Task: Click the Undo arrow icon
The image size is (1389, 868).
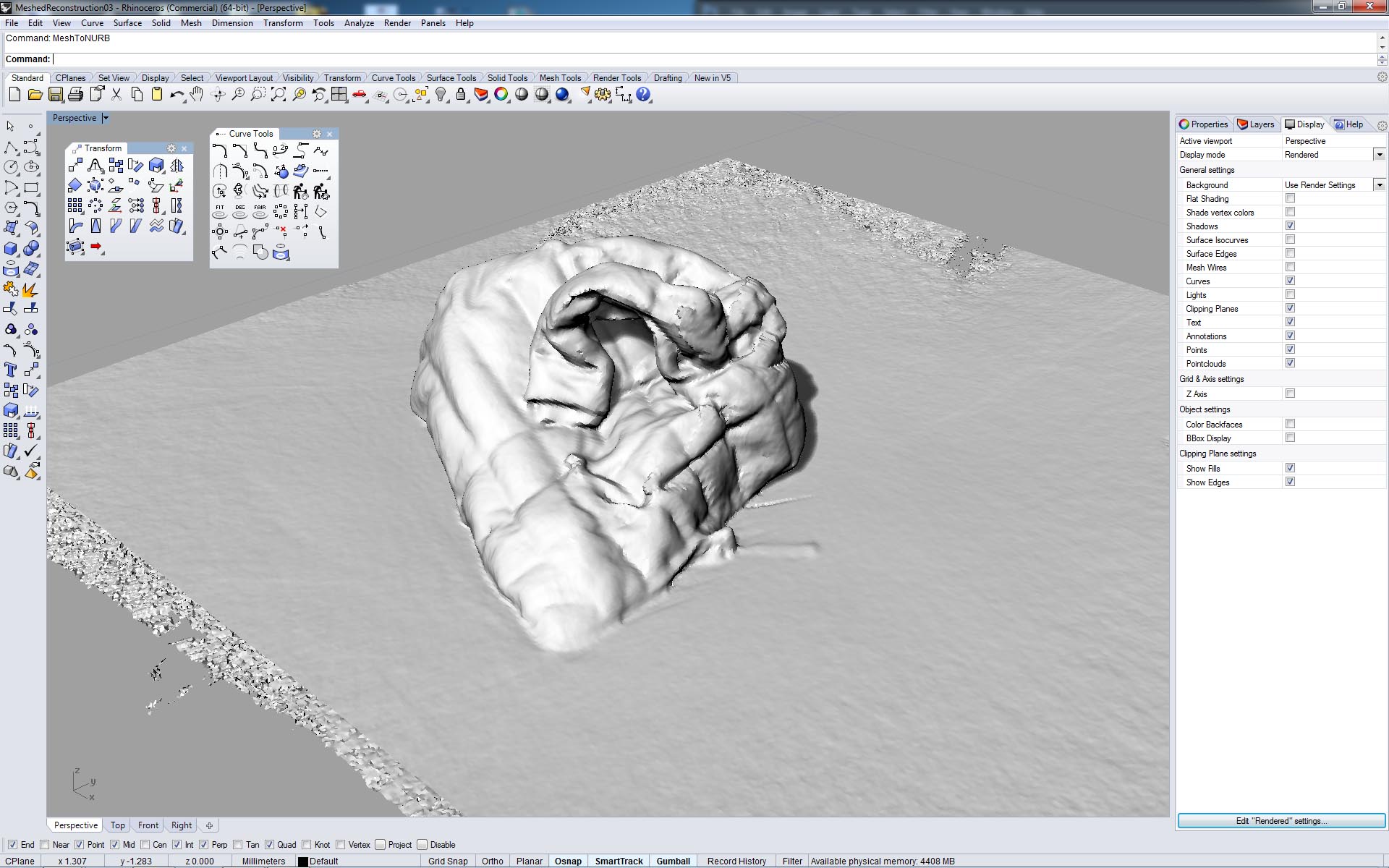Action: tap(177, 95)
